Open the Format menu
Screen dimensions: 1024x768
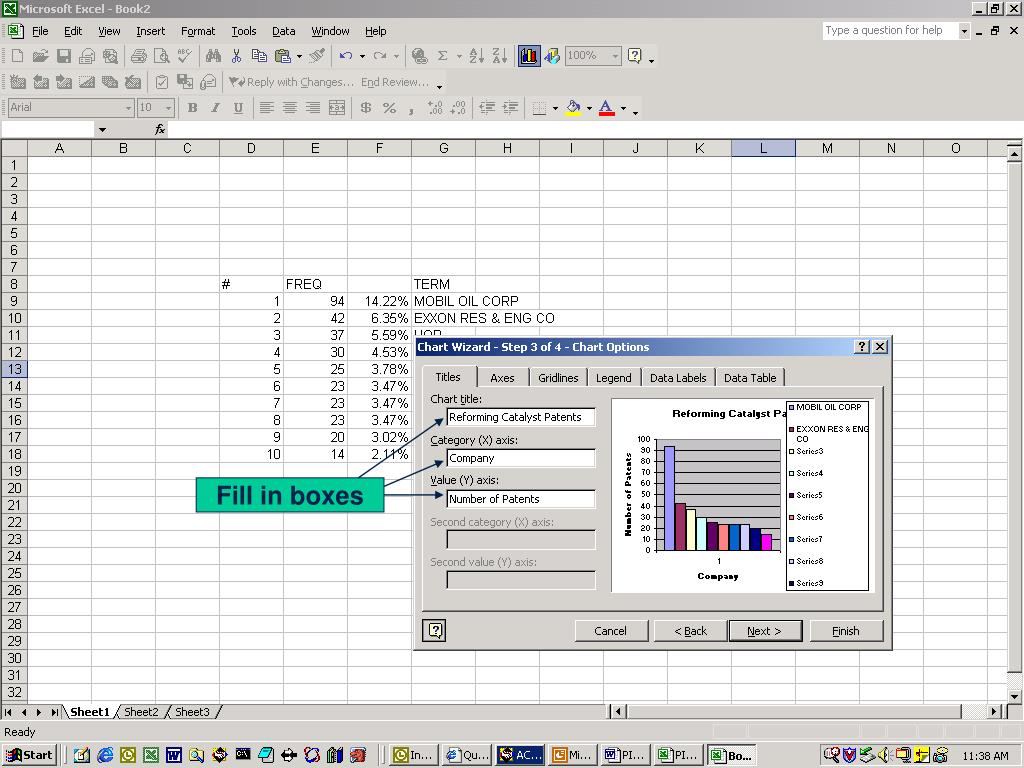(x=198, y=31)
